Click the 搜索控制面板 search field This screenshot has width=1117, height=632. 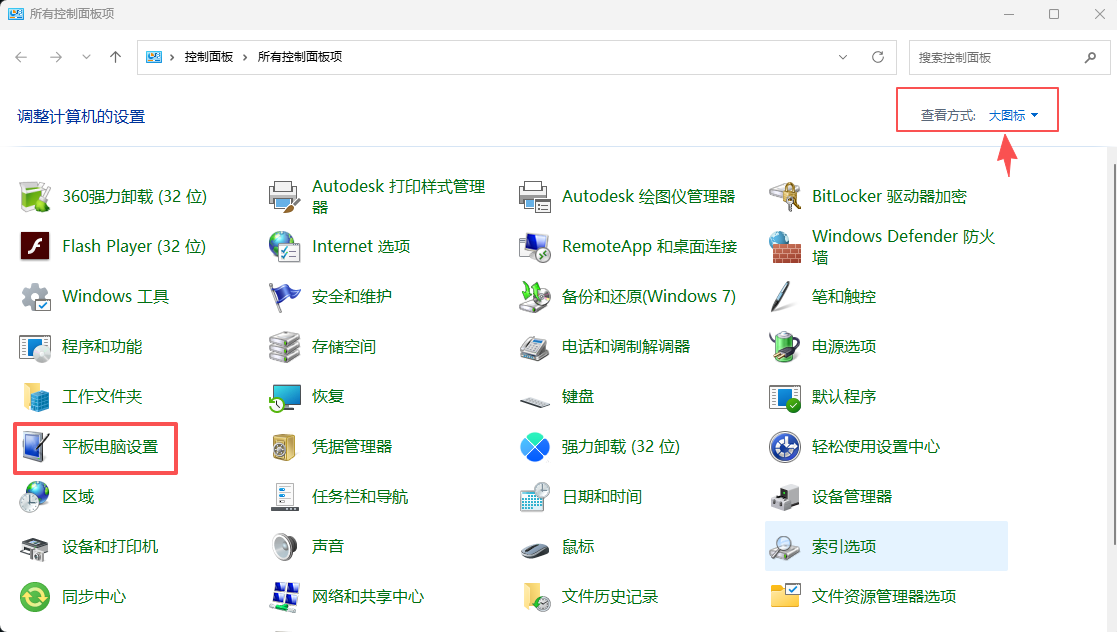[1009, 58]
